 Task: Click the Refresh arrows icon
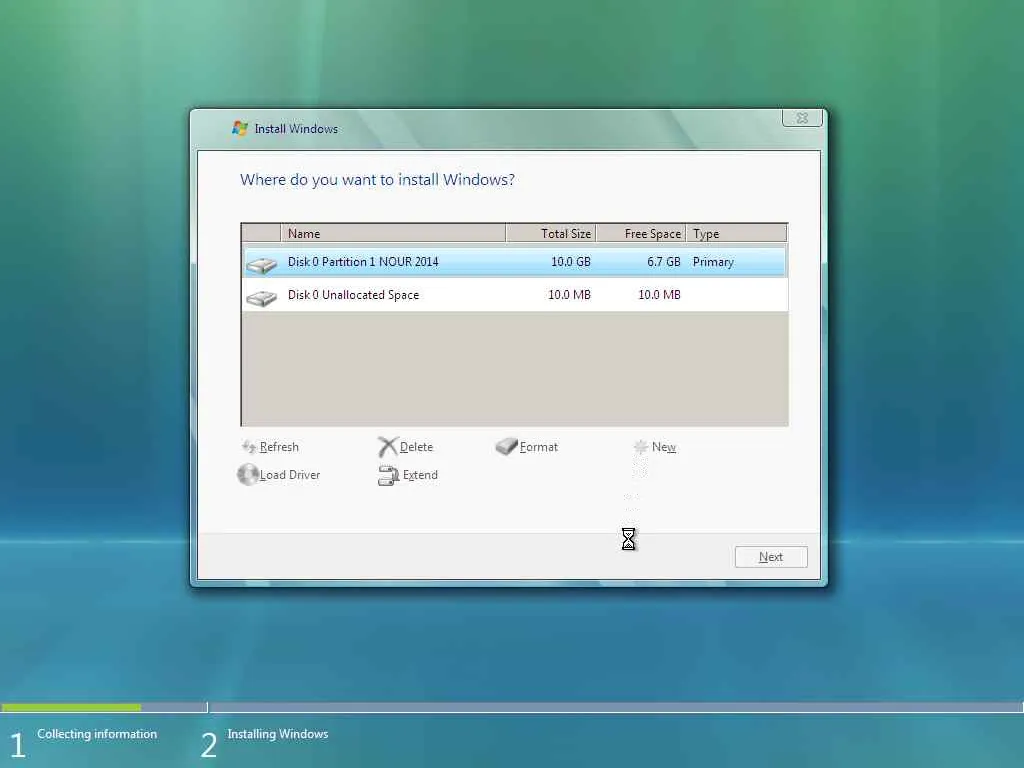pyautogui.click(x=248, y=447)
